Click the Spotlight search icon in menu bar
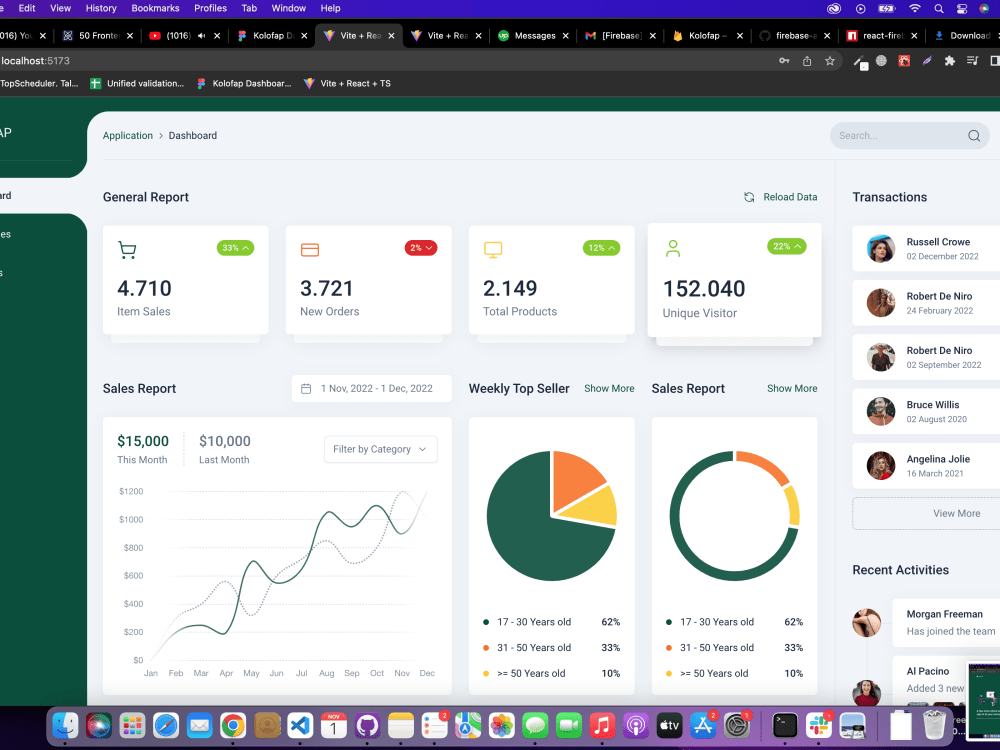 click(939, 8)
